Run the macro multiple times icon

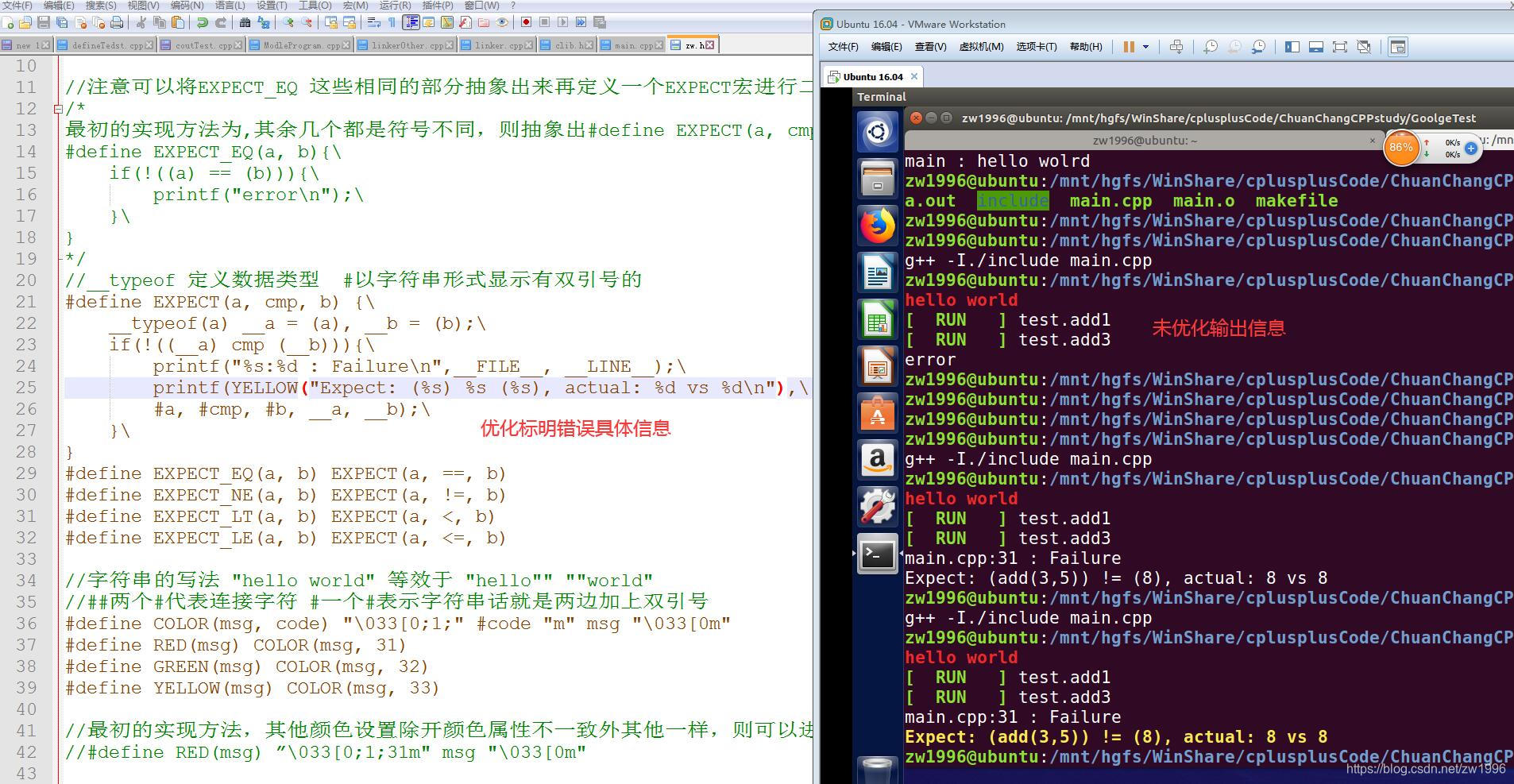click(x=581, y=22)
